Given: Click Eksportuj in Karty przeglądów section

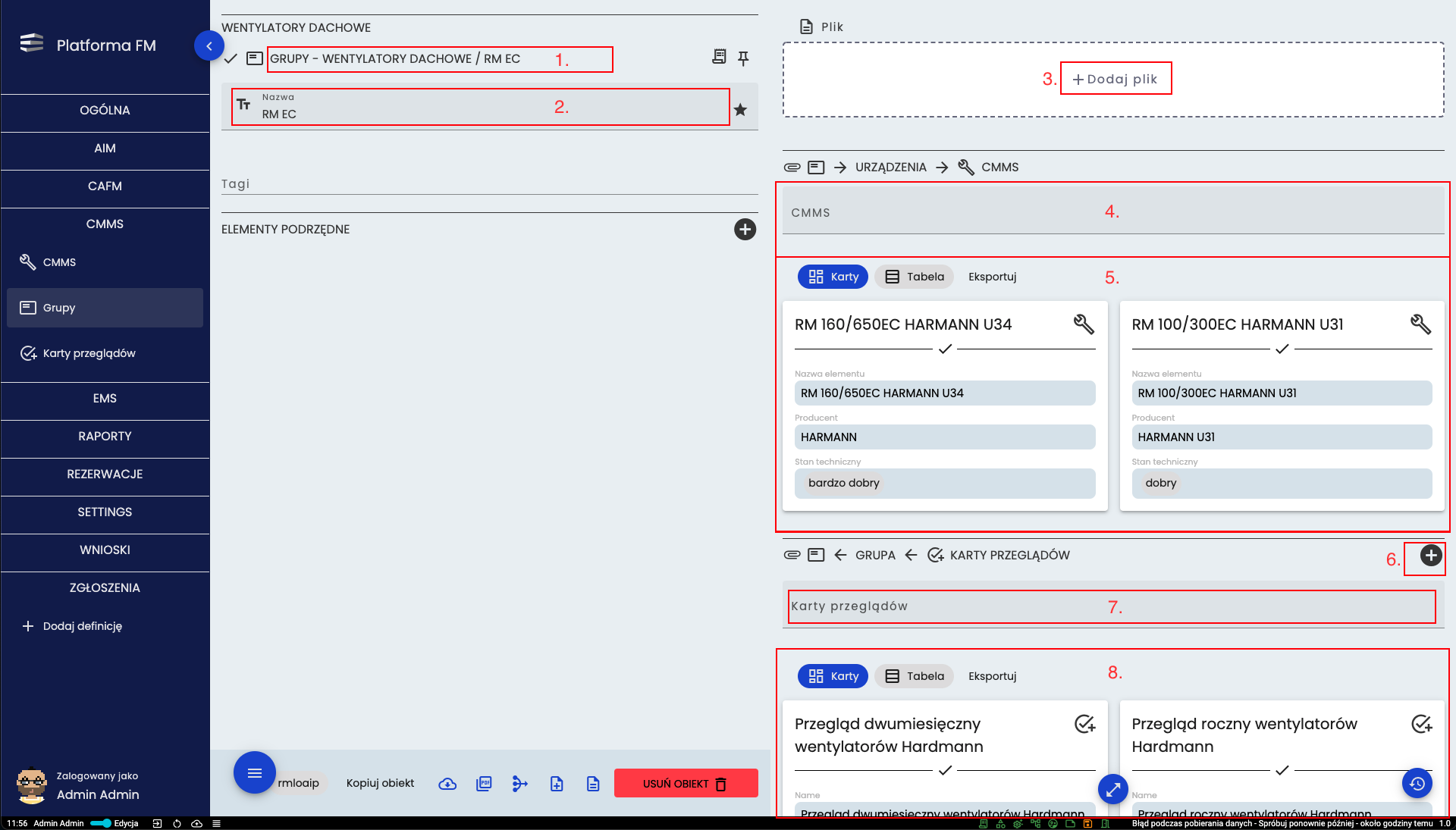Looking at the screenshot, I should (992, 676).
